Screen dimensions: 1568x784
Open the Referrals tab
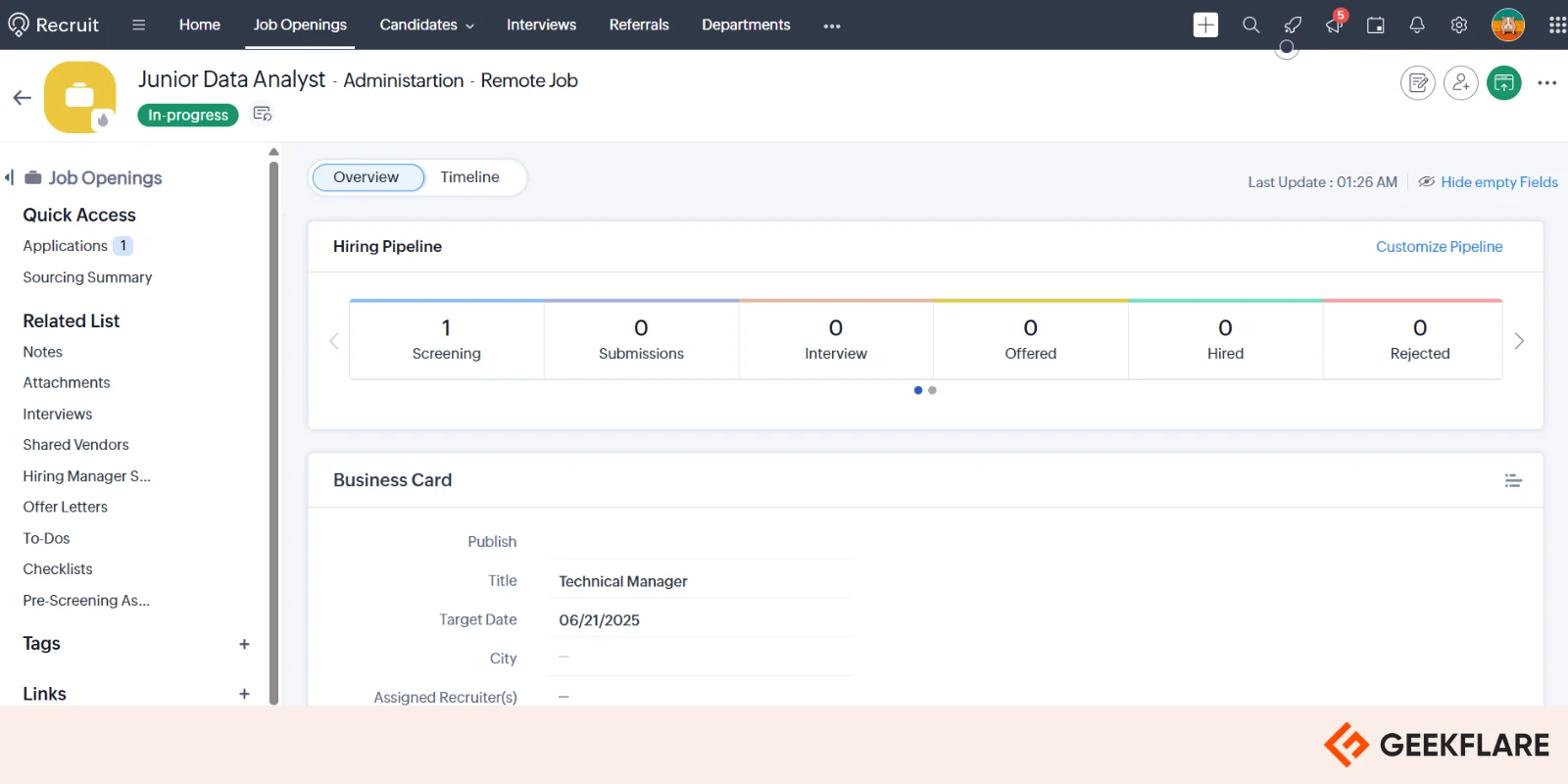(639, 24)
